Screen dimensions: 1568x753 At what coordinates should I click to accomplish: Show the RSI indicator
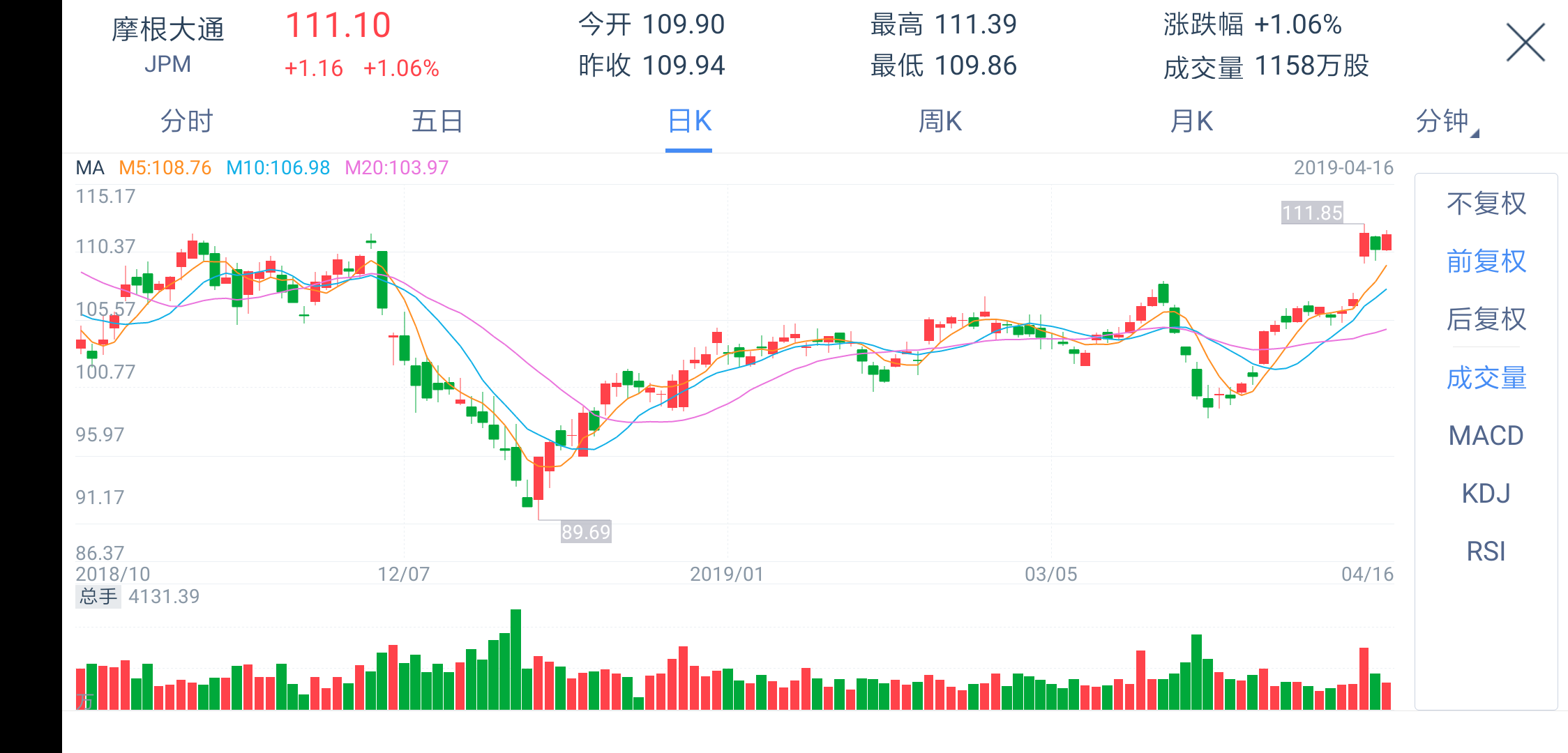pyautogui.click(x=1486, y=552)
